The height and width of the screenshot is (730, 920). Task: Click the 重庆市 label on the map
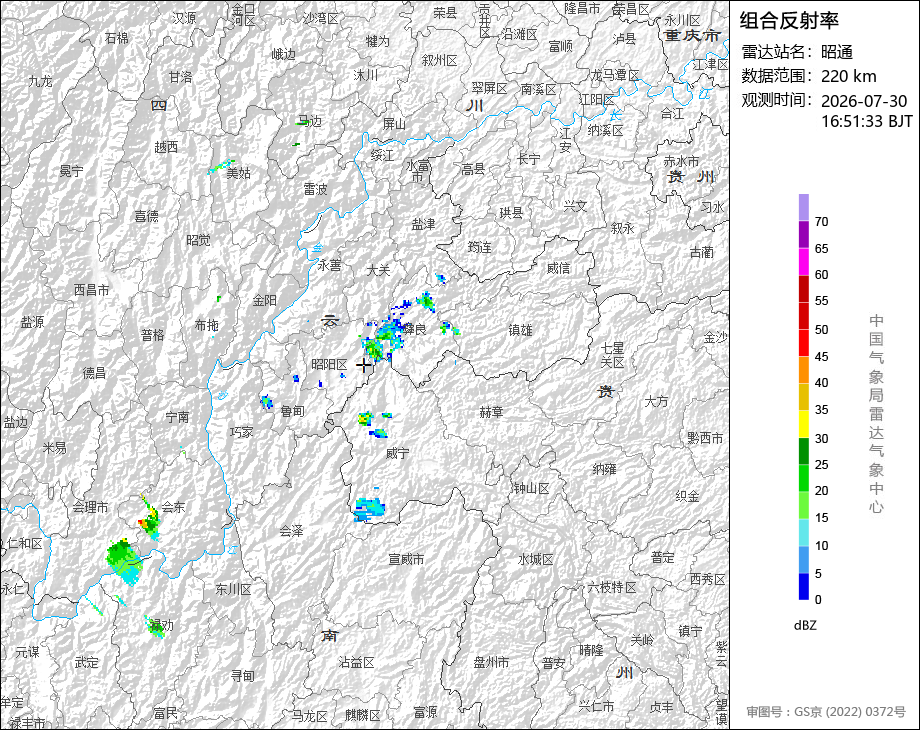[692, 35]
